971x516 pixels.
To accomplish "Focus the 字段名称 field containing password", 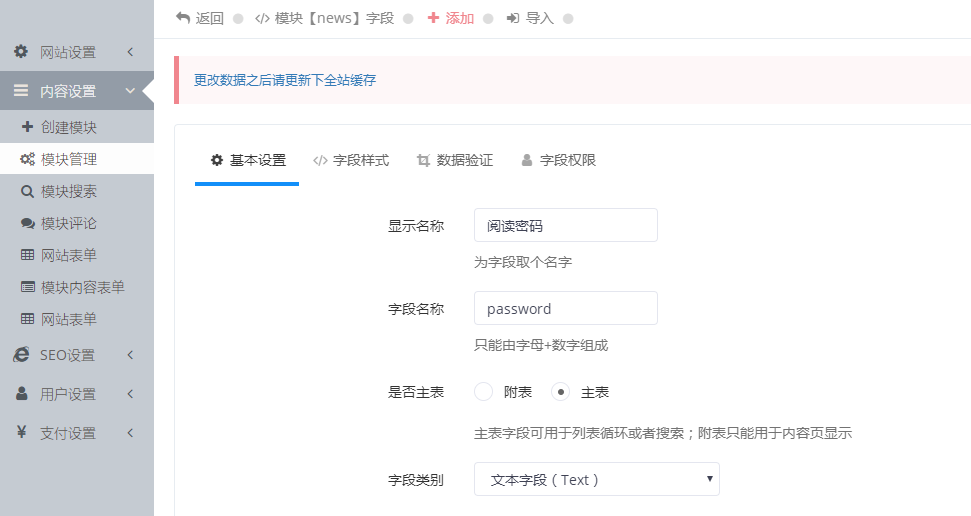I will [565, 308].
